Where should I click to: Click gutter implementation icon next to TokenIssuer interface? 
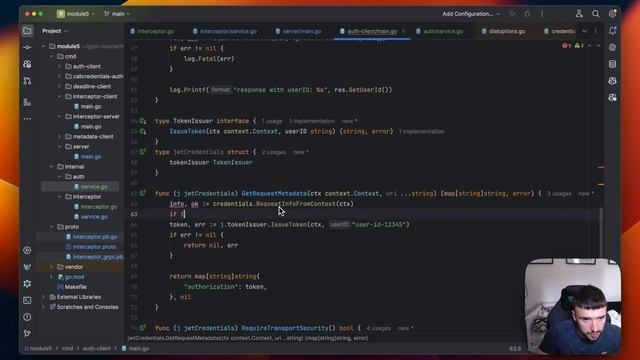click(x=142, y=121)
